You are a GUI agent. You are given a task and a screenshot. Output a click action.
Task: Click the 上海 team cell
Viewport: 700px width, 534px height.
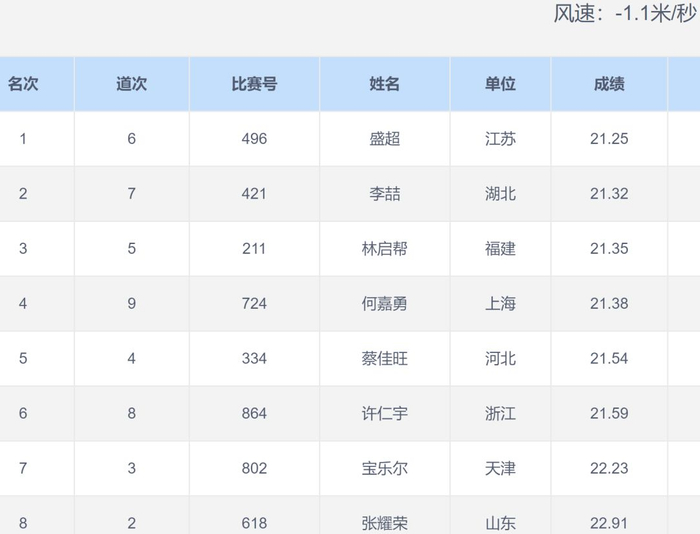(500, 304)
